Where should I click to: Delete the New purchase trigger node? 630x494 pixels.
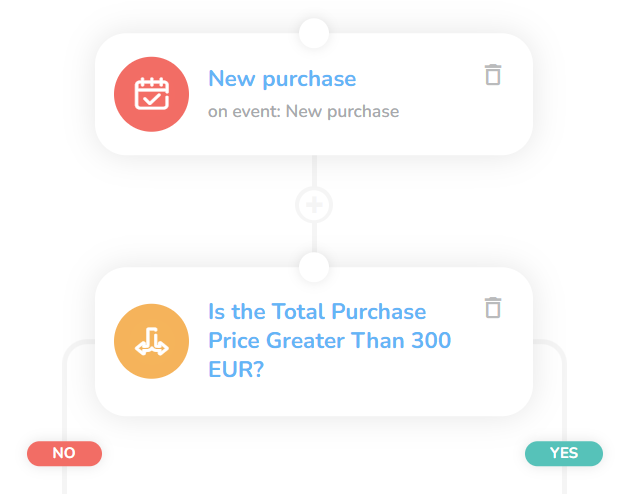(493, 75)
